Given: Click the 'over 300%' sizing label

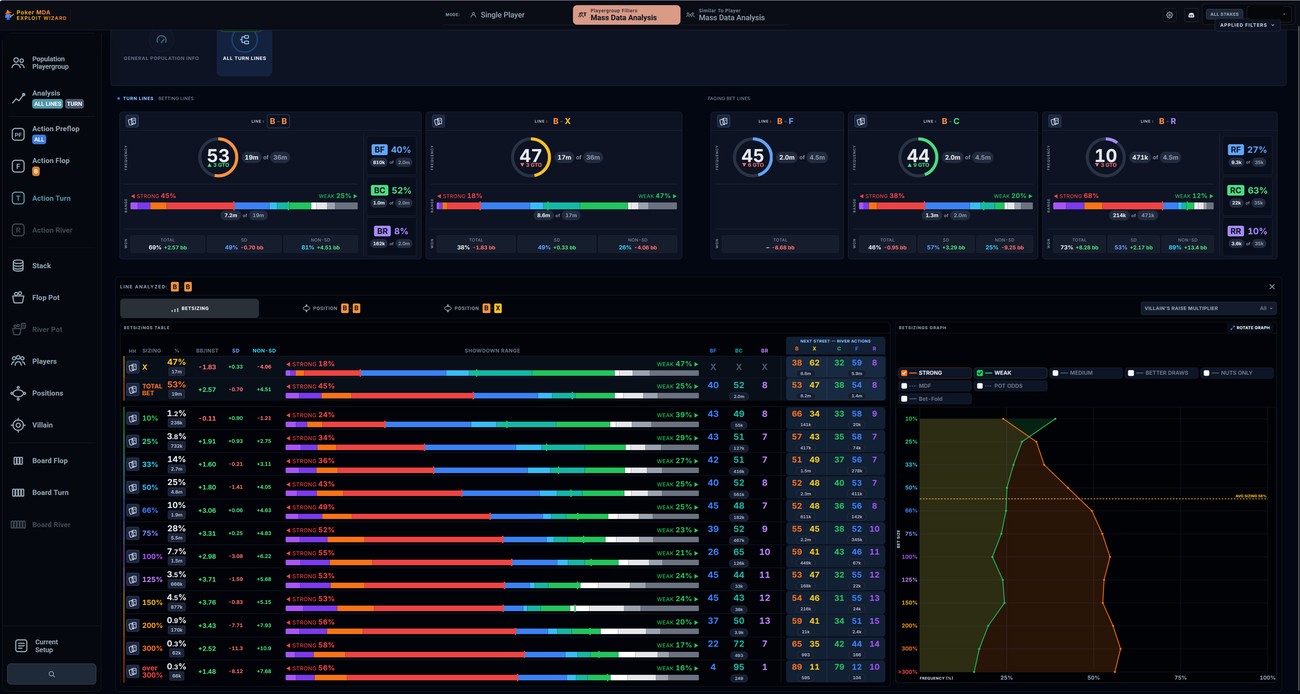Looking at the screenshot, I should tap(151, 670).
